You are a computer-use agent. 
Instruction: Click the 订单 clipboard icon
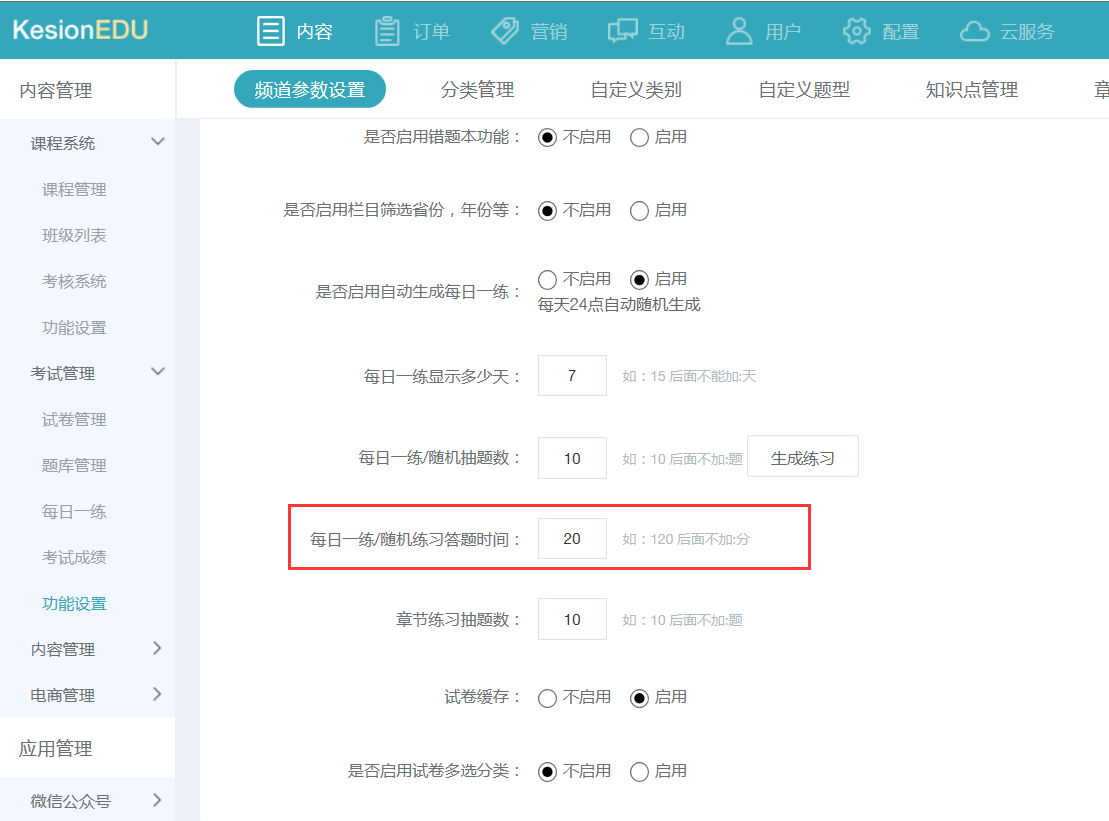point(386,30)
